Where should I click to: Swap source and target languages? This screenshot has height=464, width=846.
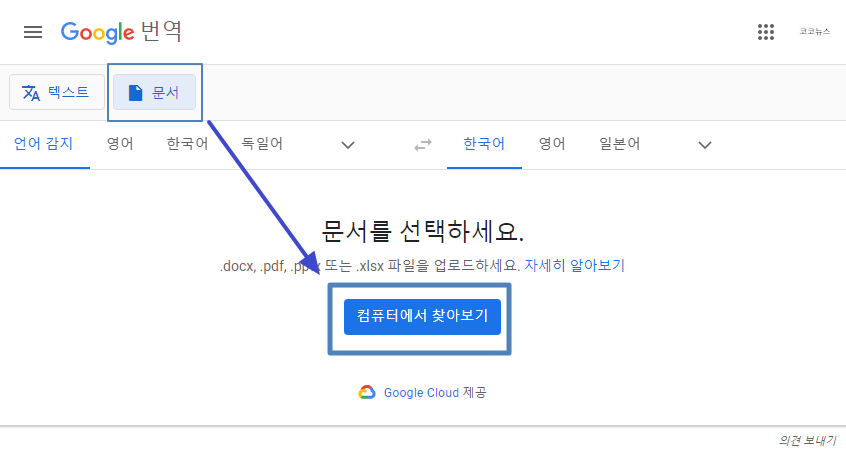(423, 145)
